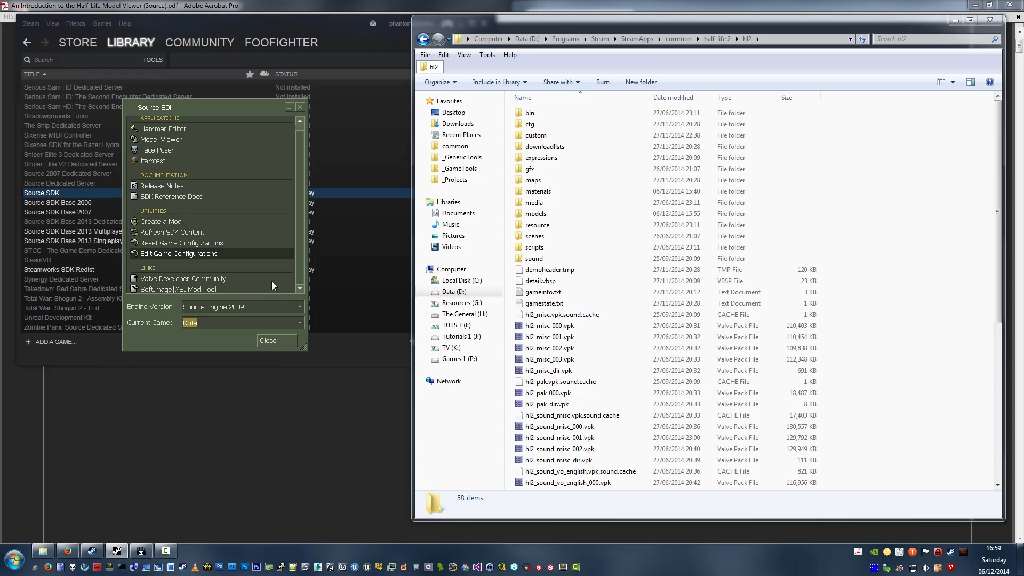The image size is (1024, 576).
Task: Go back with Steam's back arrow
Action: pyautogui.click(x=27, y=42)
